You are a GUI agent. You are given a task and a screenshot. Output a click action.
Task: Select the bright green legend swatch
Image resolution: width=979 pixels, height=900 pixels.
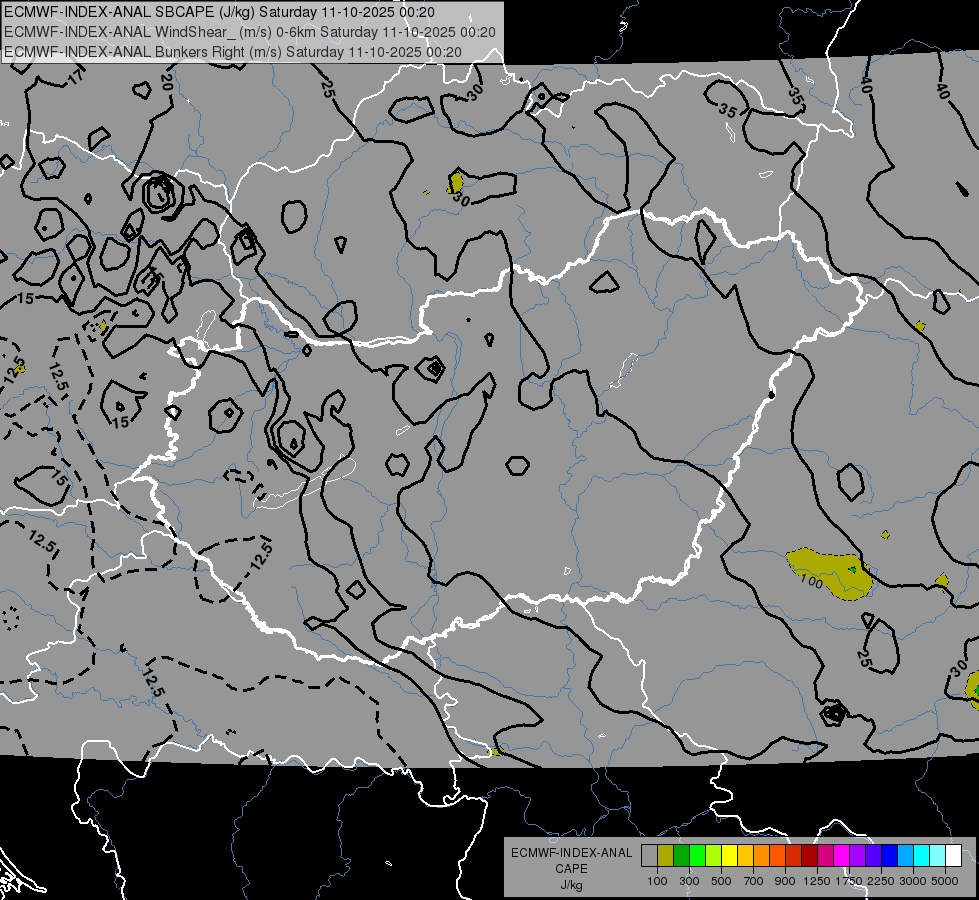[x=697, y=855]
